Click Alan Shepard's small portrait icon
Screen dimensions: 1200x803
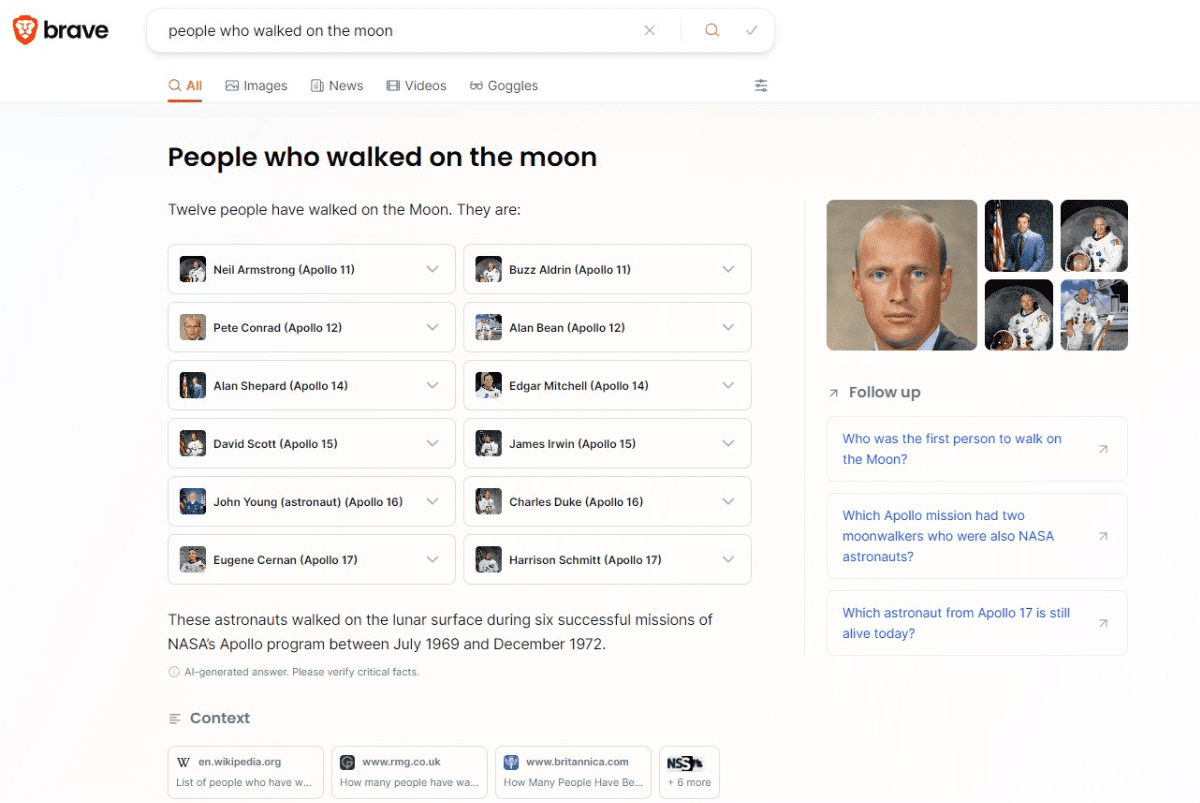point(193,385)
